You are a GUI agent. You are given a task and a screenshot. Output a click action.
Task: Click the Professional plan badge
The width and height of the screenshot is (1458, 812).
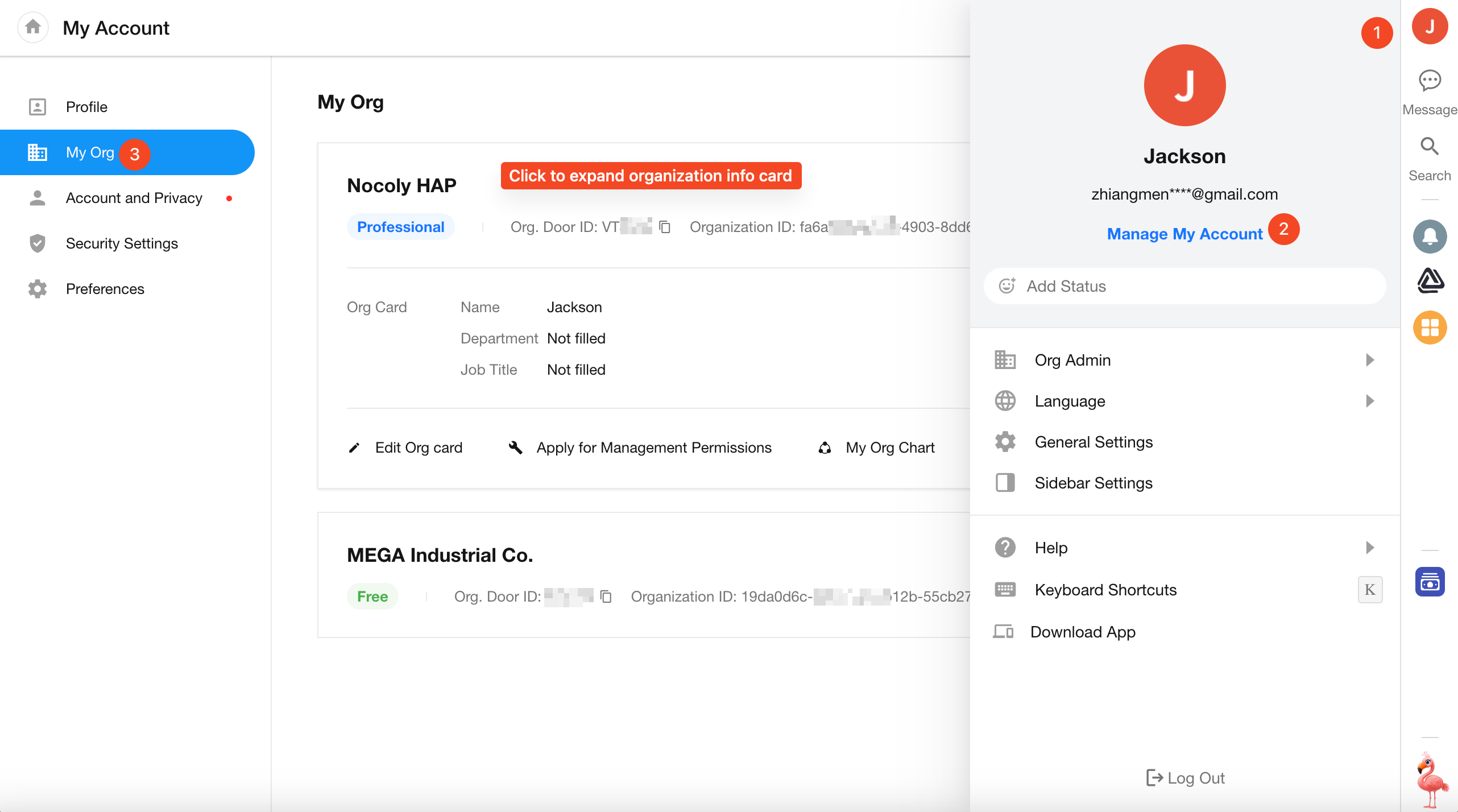click(400, 227)
